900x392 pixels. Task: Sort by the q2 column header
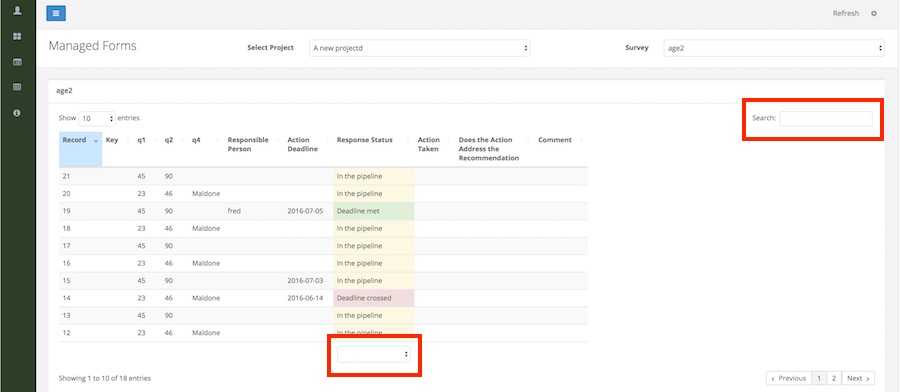[174, 149]
